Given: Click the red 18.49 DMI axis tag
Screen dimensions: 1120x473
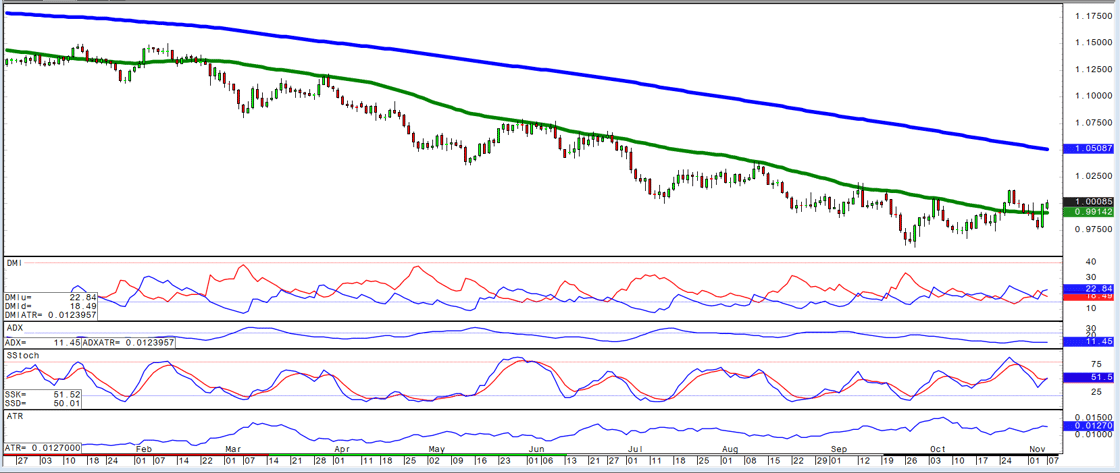Looking at the screenshot, I should pyautogui.click(x=1089, y=295).
